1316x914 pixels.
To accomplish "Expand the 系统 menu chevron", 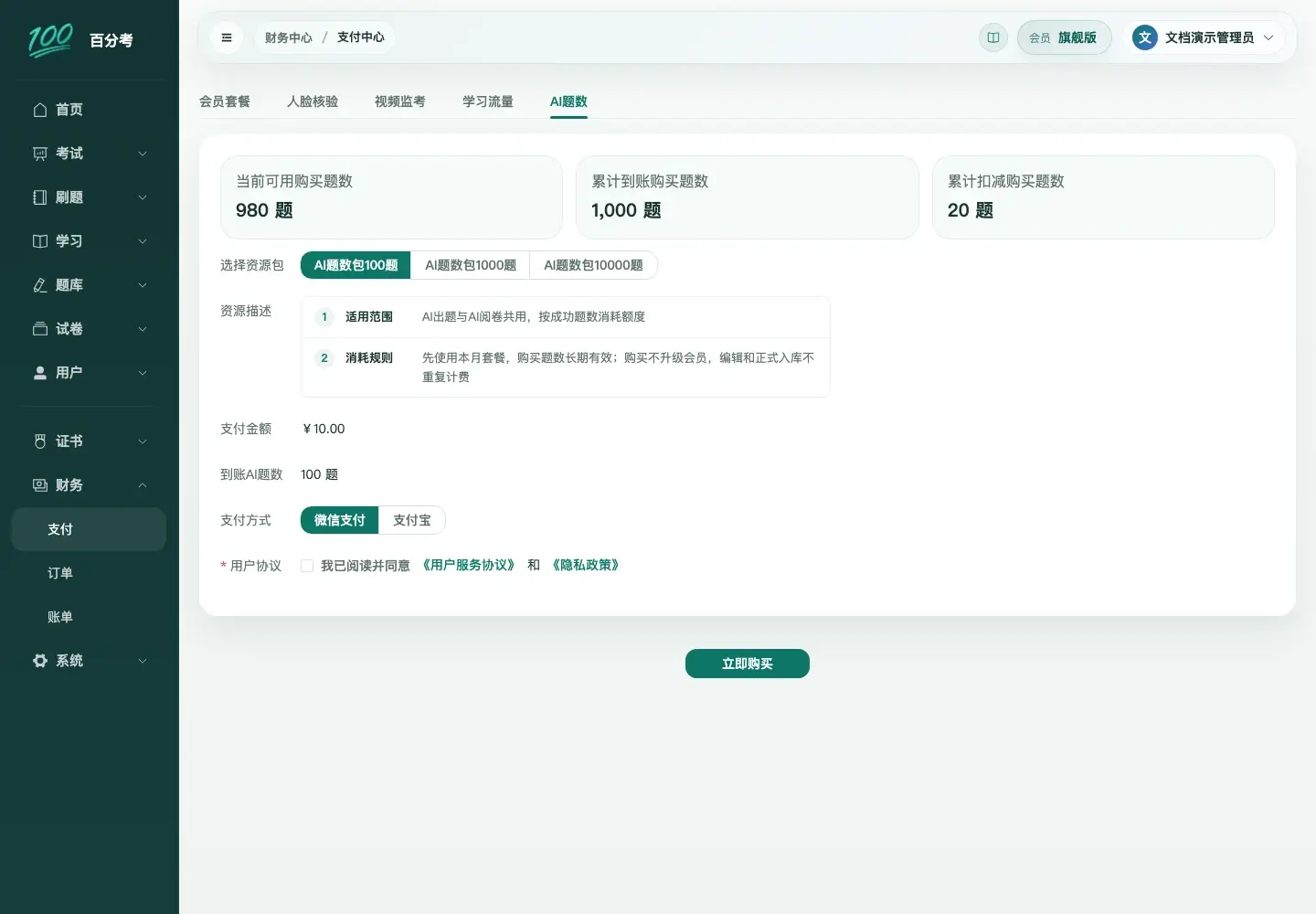I will [x=143, y=661].
